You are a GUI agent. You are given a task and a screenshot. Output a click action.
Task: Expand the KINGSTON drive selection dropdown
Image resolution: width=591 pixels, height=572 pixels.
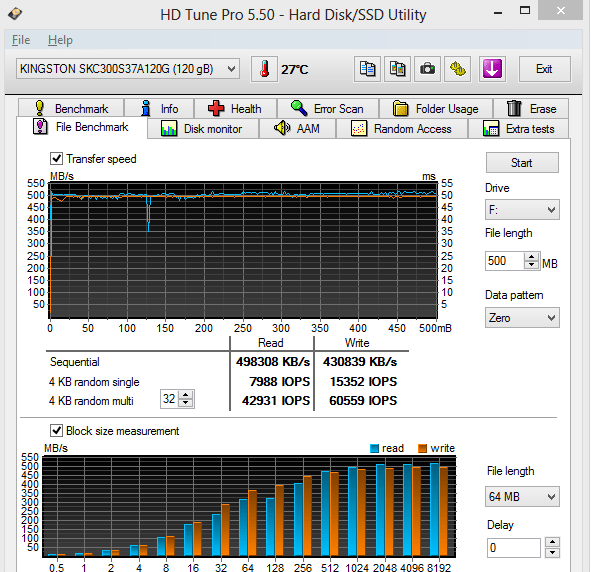(x=128, y=69)
